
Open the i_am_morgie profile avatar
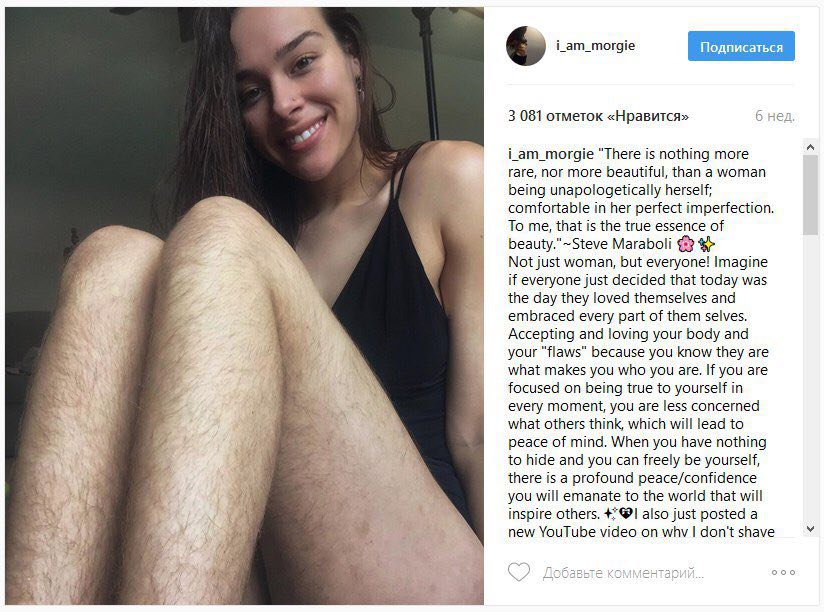click(526, 46)
